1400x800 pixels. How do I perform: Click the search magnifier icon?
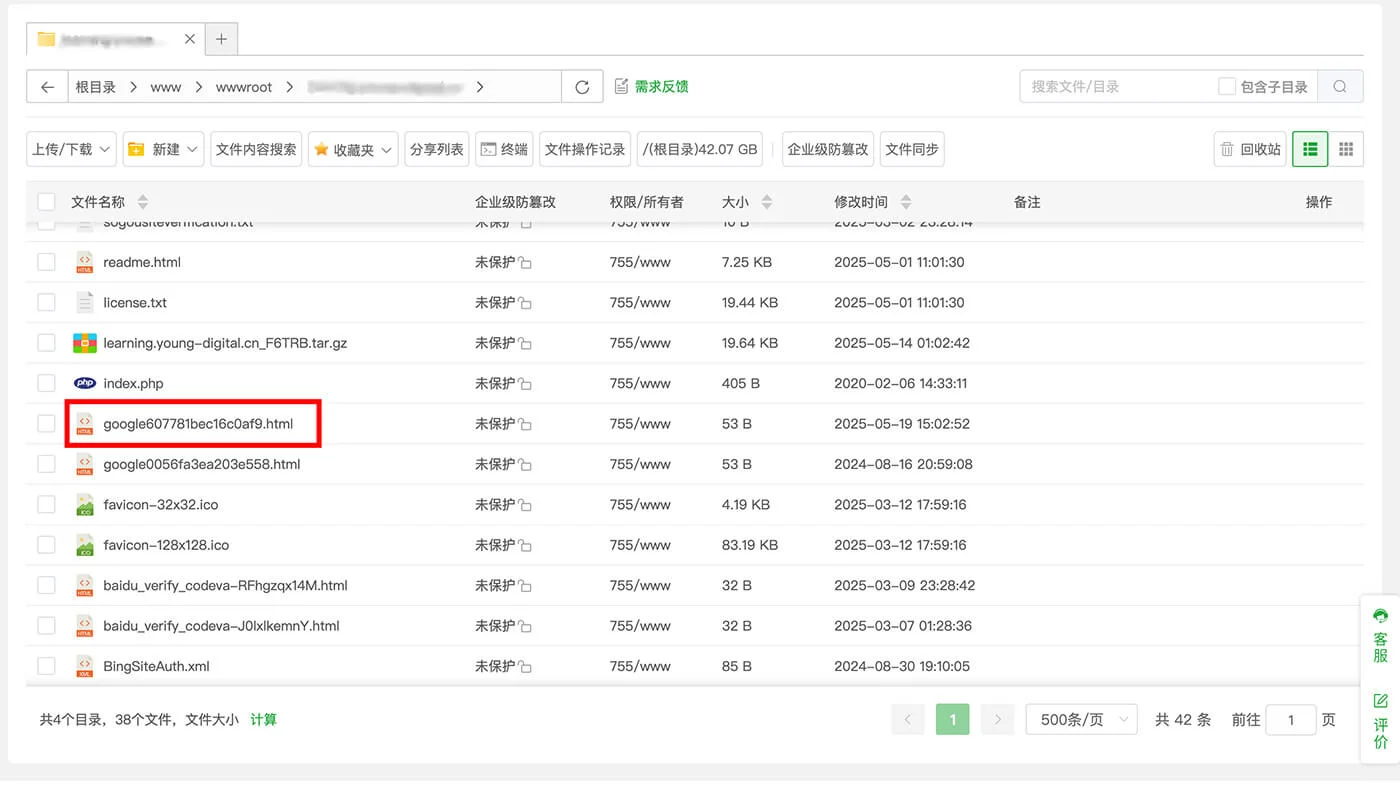click(1340, 86)
